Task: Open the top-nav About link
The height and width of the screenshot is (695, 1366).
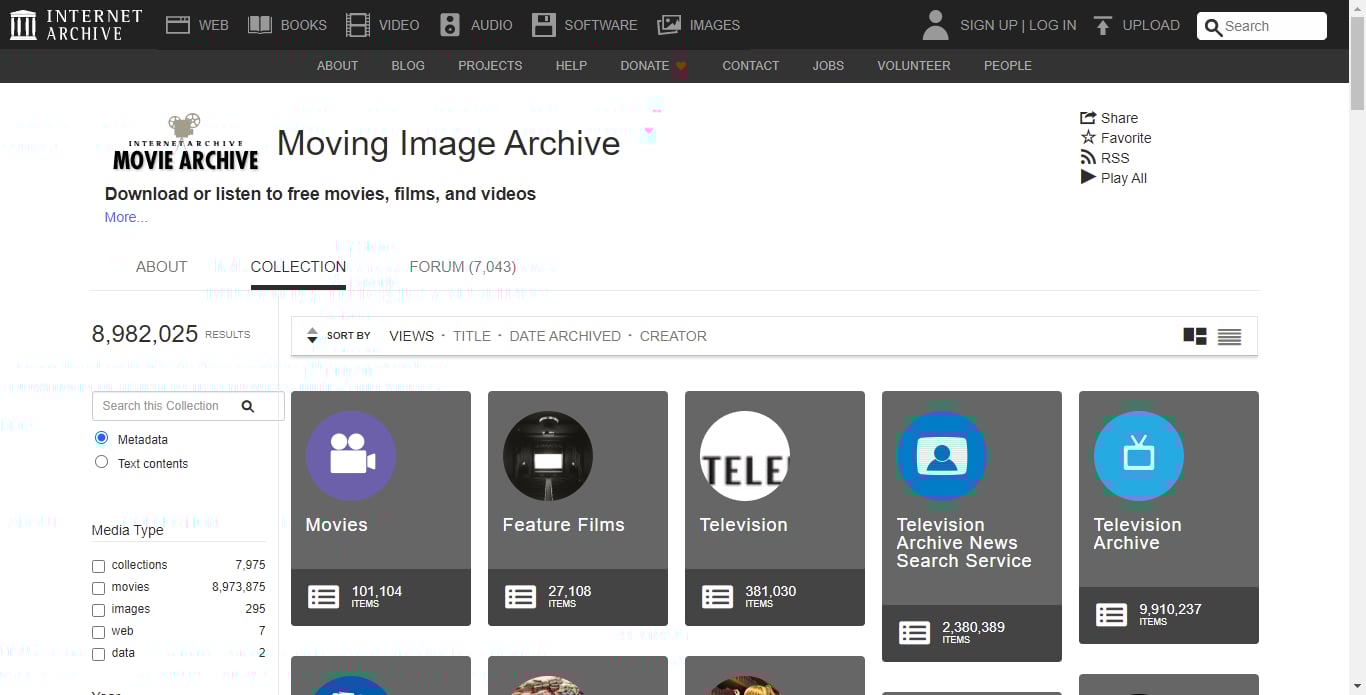Action: click(337, 66)
